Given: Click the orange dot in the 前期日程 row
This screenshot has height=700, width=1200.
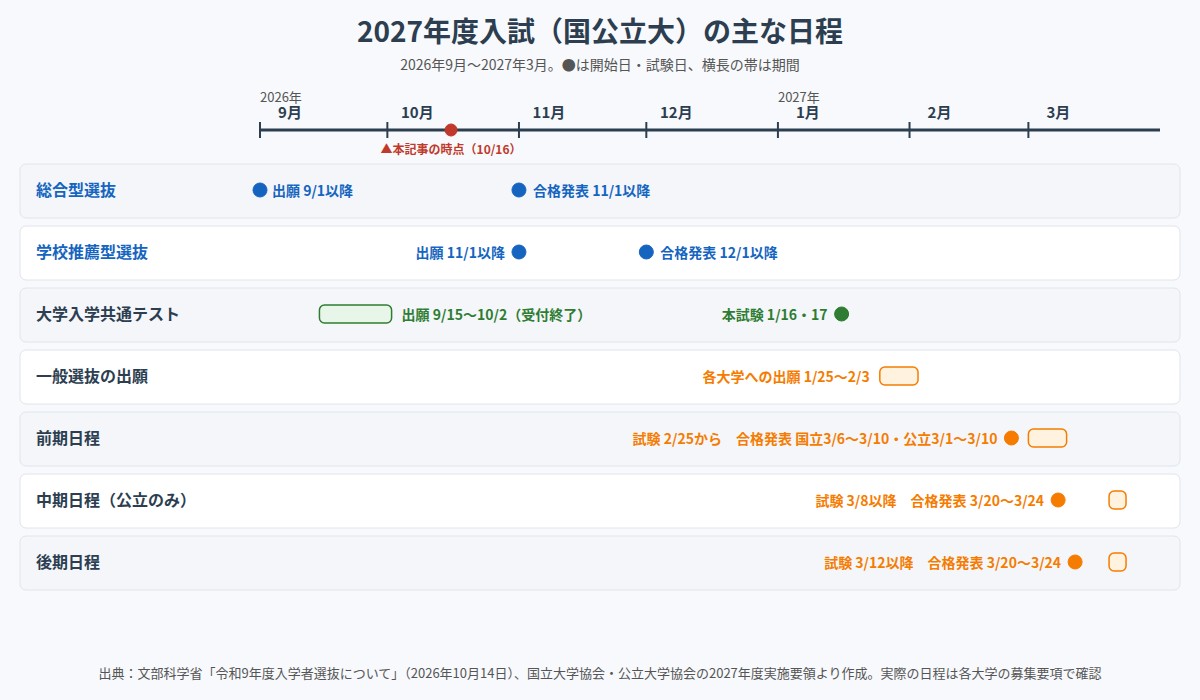Looking at the screenshot, I should tap(1011, 438).
